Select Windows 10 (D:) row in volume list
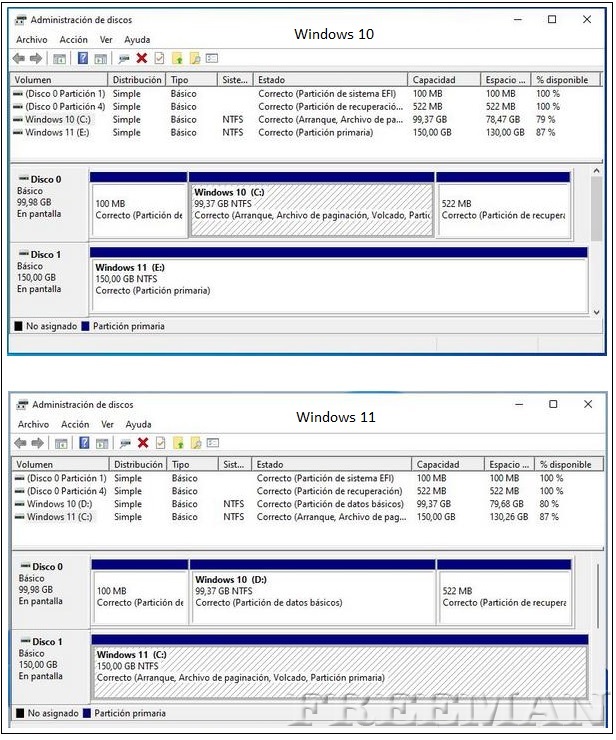616x740 pixels. (x=308, y=504)
